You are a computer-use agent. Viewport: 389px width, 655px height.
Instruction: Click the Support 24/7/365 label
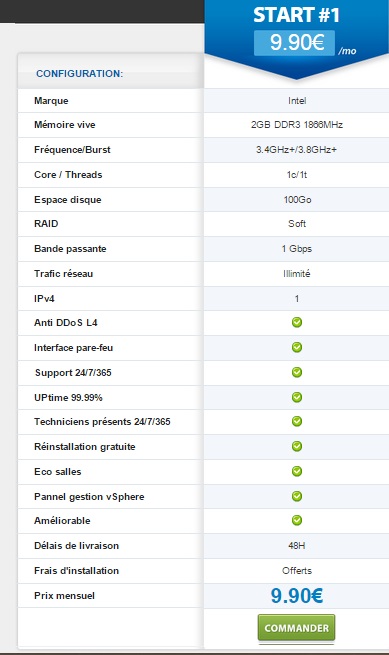73,373
